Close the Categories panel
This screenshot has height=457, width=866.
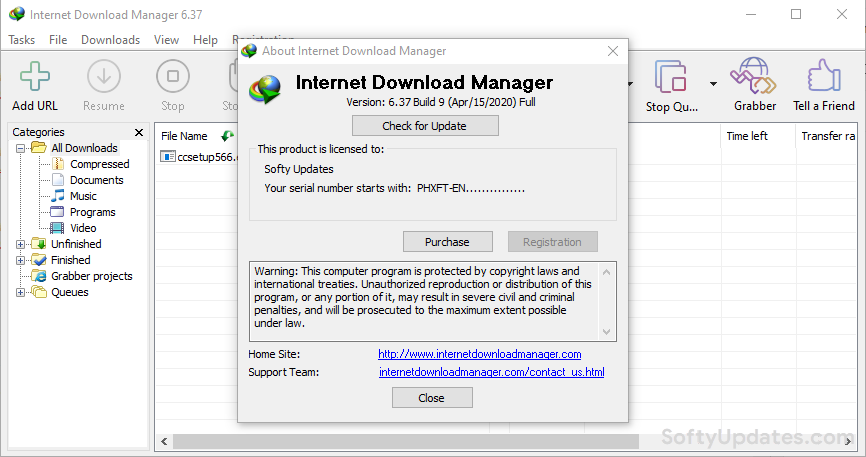(x=139, y=132)
